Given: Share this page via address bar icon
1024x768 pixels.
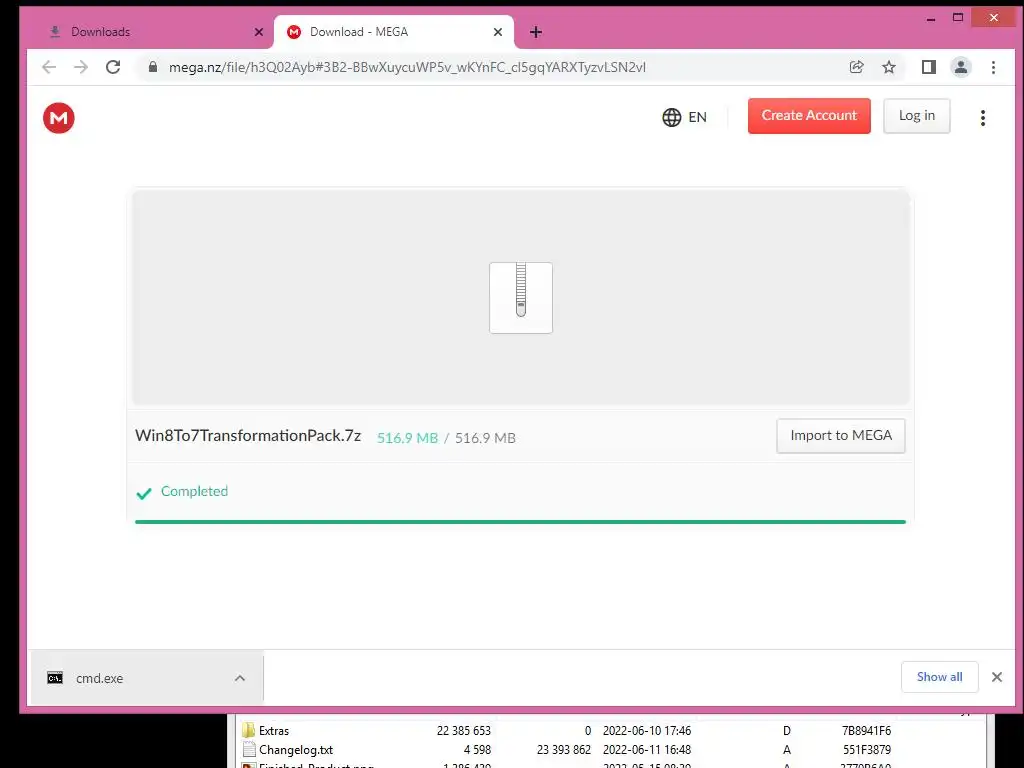Looking at the screenshot, I should click(x=856, y=67).
